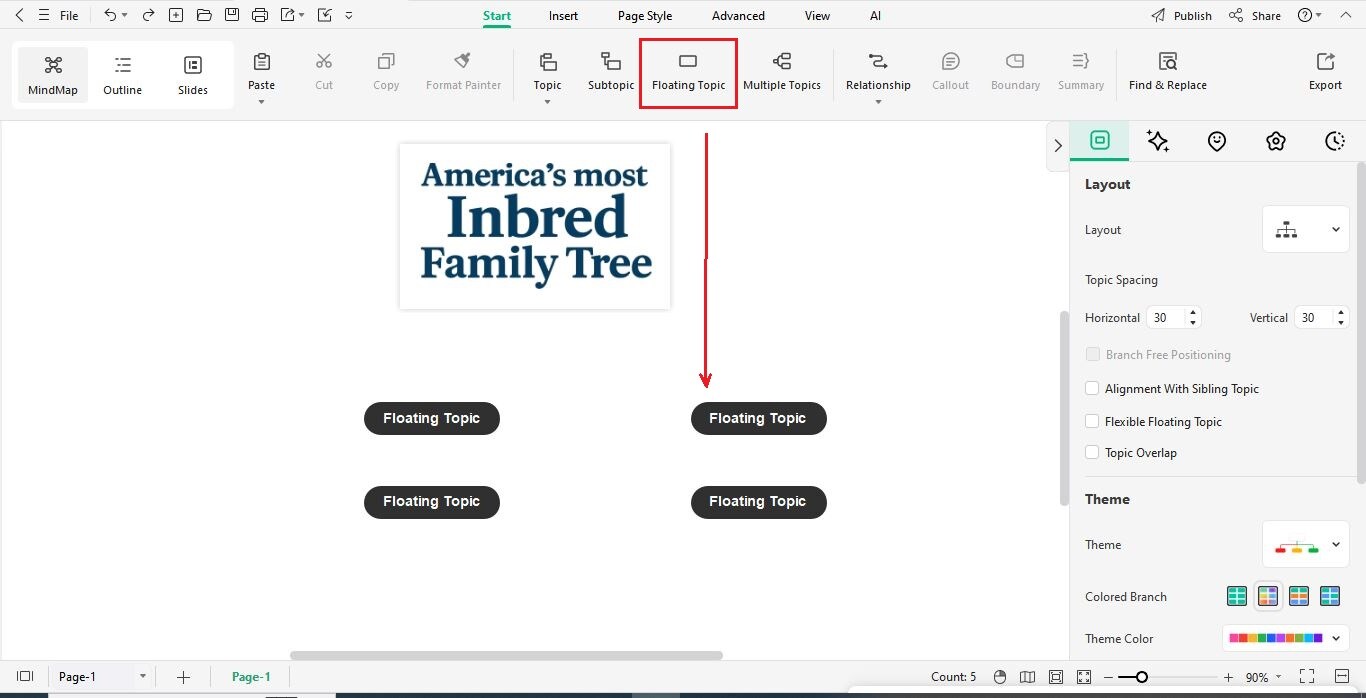Open the AI tab
Image resolution: width=1366 pixels, height=698 pixels.
click(875, 16)
